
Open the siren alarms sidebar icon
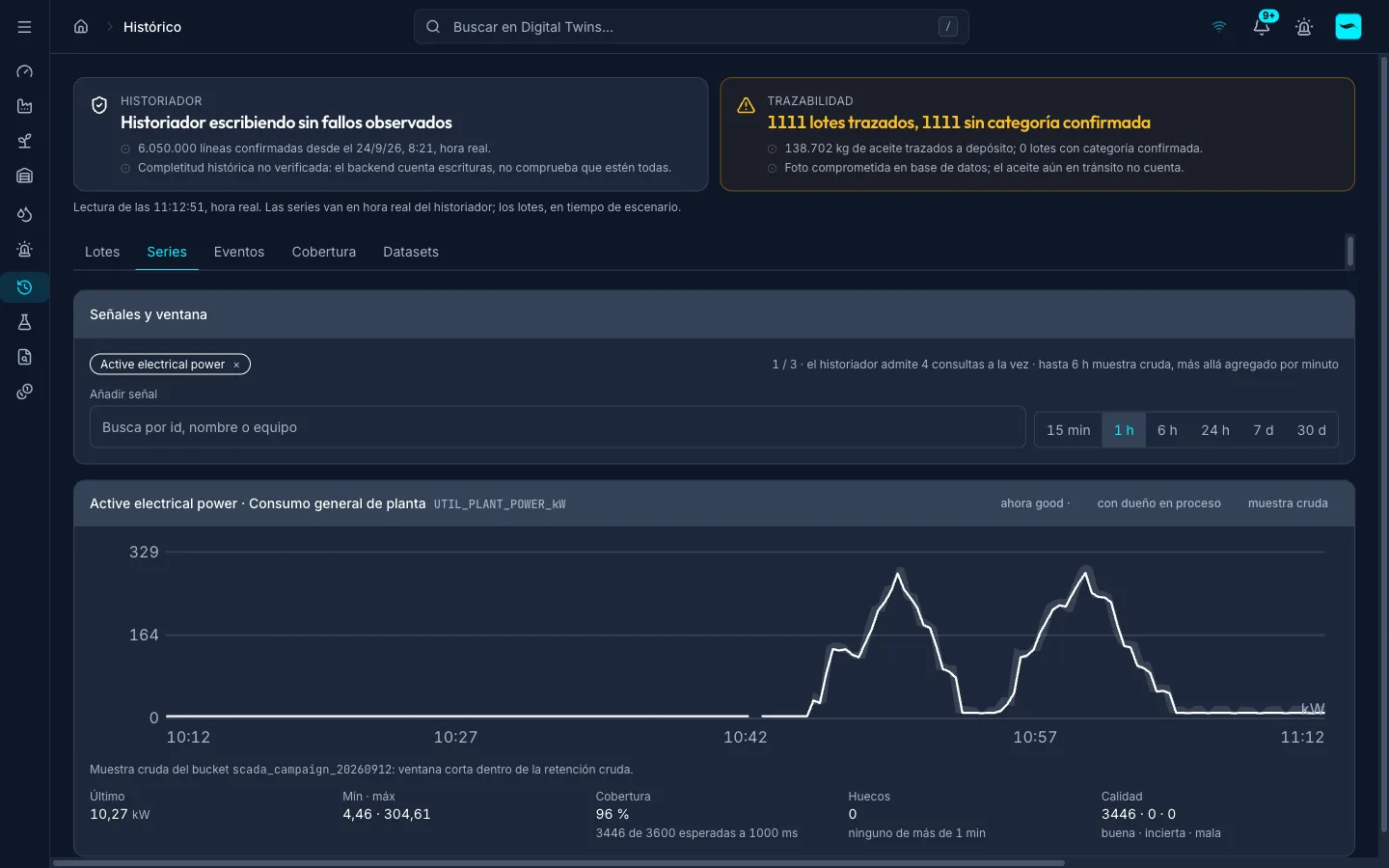pos(25,249)
